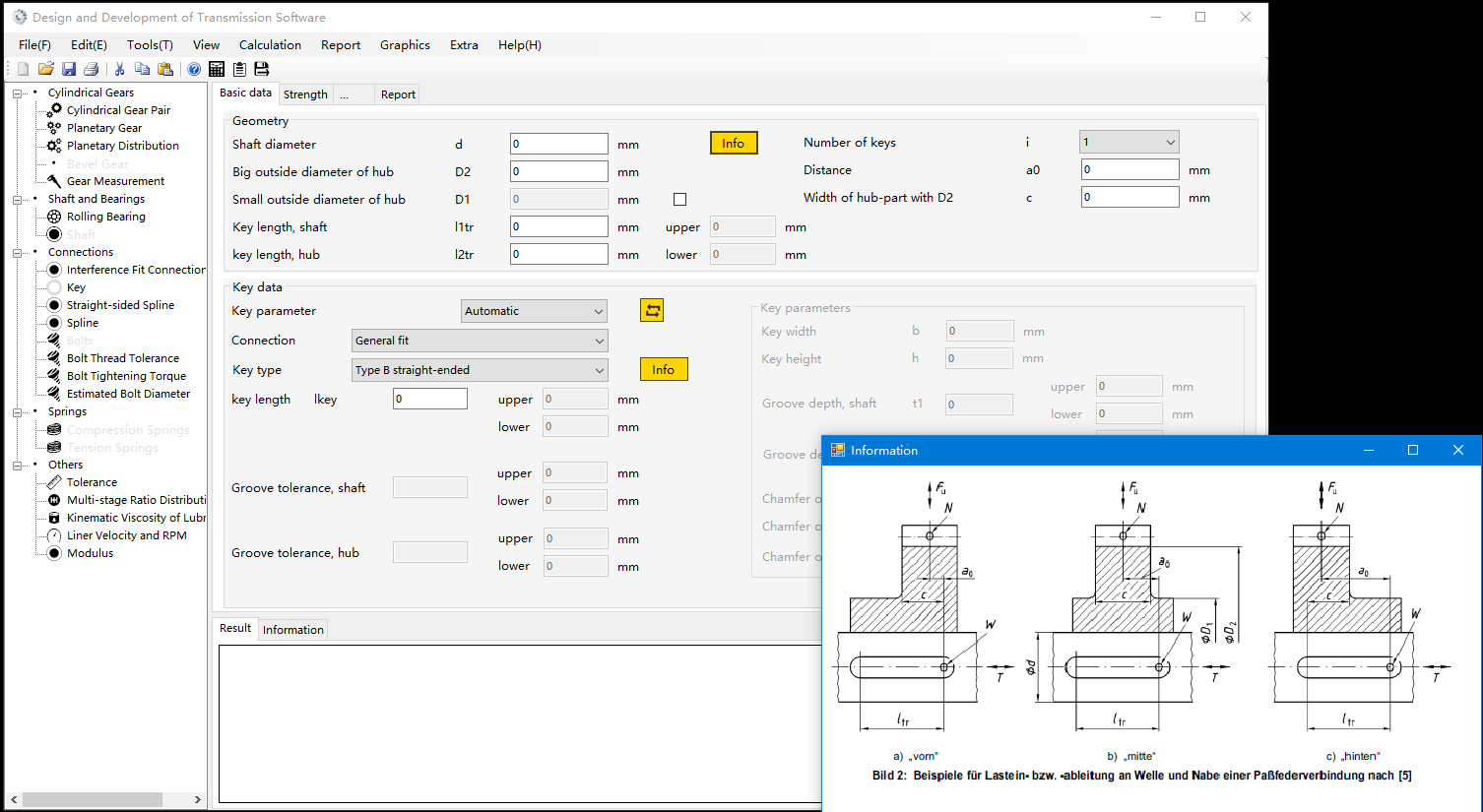Screen dimensions: 1483x812
Task: Click the yellow swap arrows button beside Key parameter
Action: [652, 310]
